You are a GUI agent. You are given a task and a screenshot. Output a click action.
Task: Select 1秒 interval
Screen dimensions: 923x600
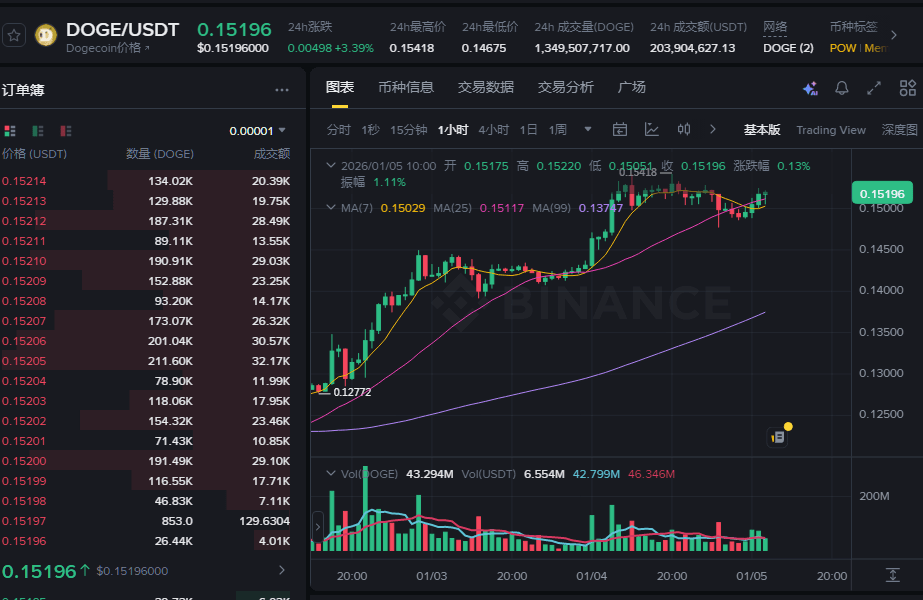tap(370, 130)
